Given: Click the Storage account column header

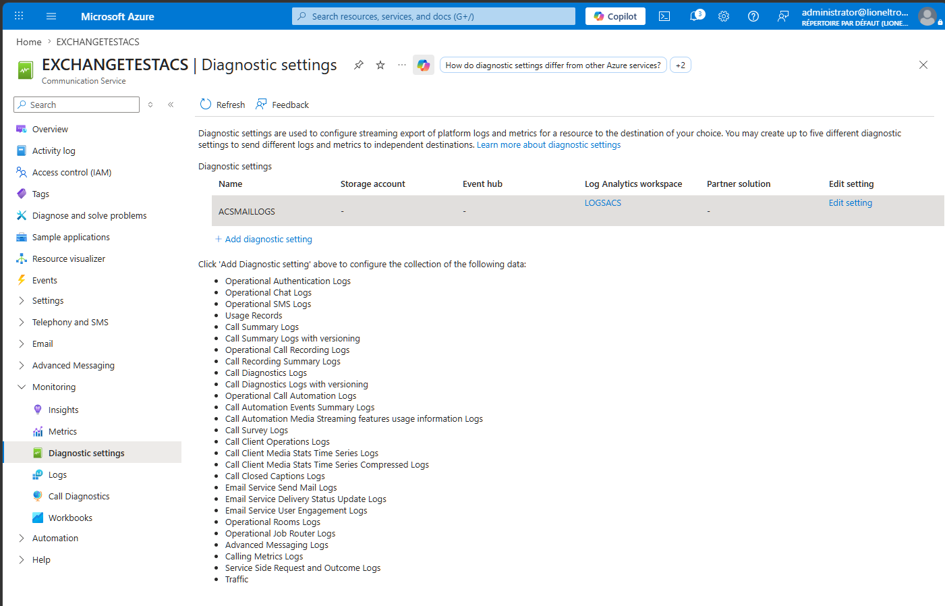Looking at the screenshot, I should 372,184.
